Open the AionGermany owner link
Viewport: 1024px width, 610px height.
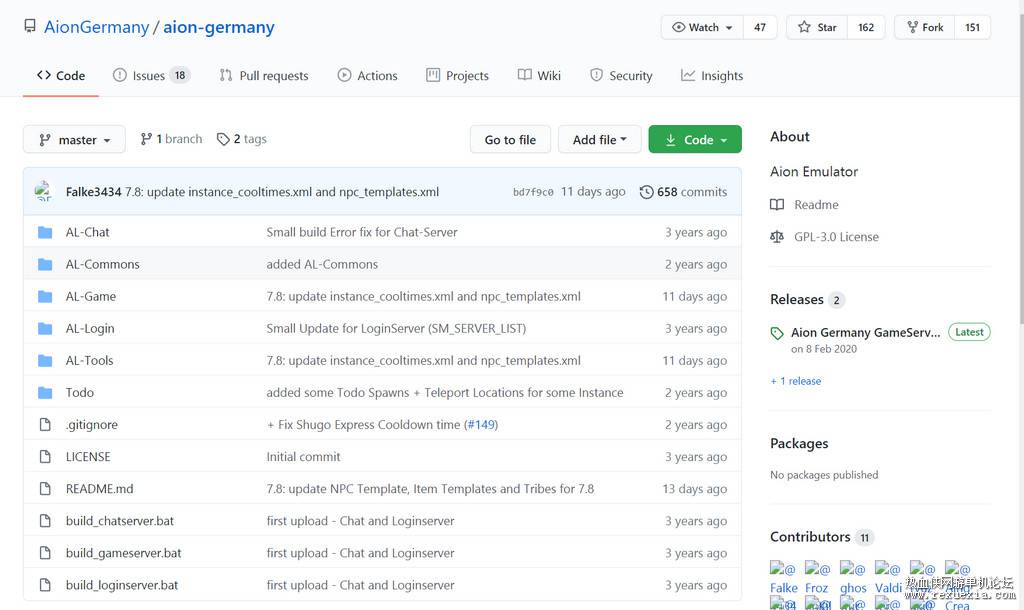pos(96,27)
